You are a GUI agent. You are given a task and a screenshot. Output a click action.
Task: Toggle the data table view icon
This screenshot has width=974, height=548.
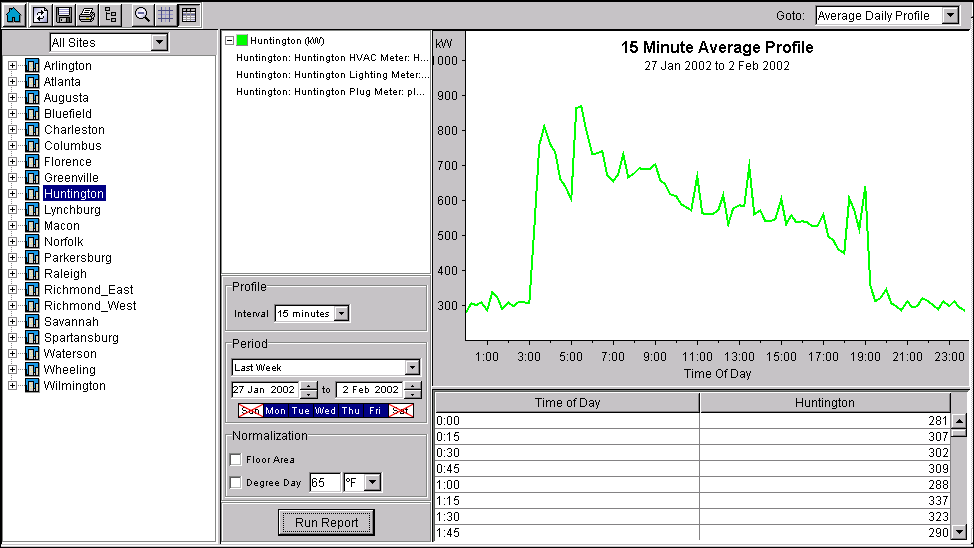(x=189, y=15)
